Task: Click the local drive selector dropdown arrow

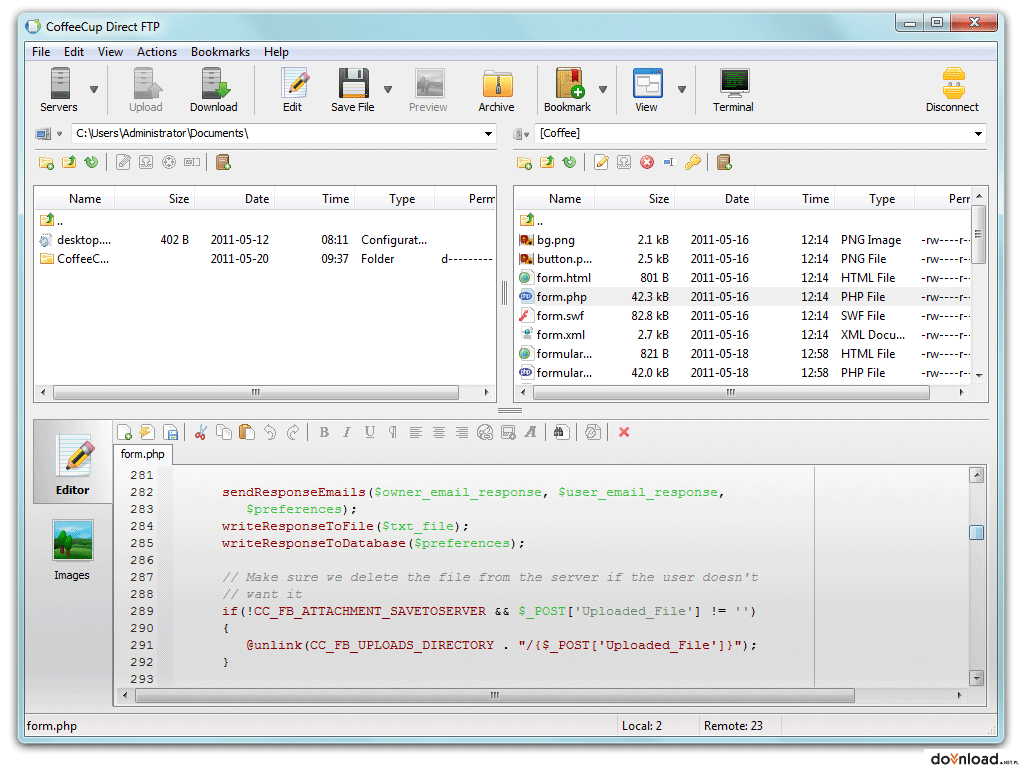Action: tap(59, 134)
